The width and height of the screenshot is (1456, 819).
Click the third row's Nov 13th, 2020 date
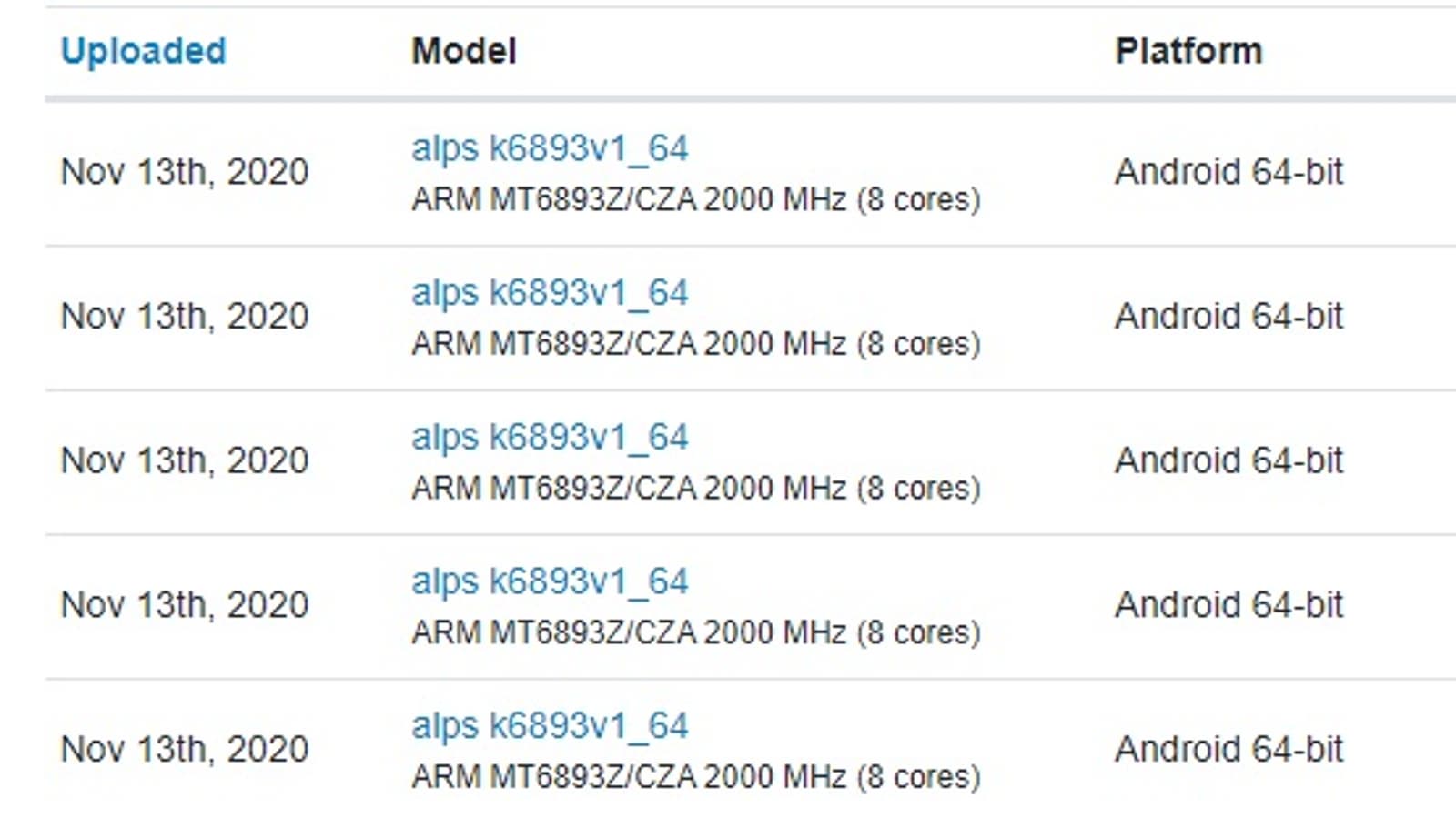click(185, 460)
